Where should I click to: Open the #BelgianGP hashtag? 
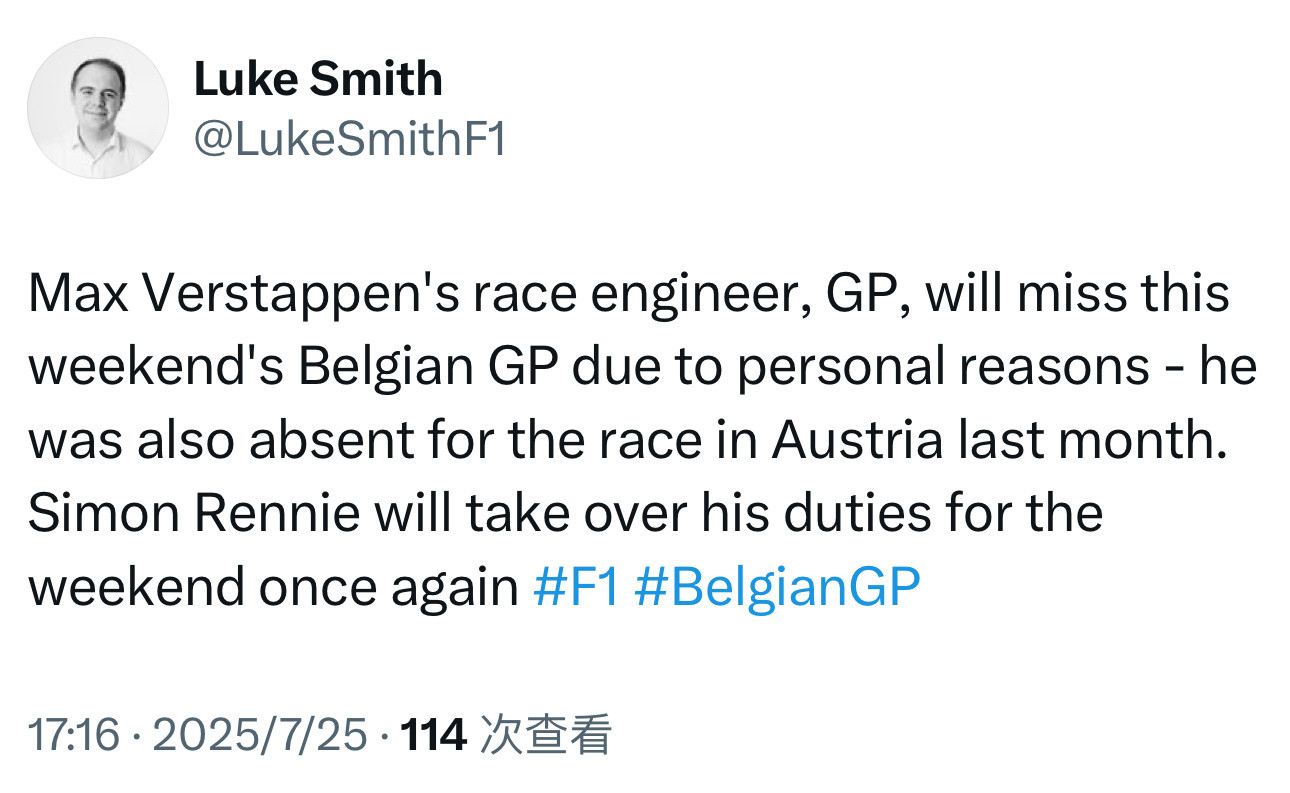coord(777,588)
